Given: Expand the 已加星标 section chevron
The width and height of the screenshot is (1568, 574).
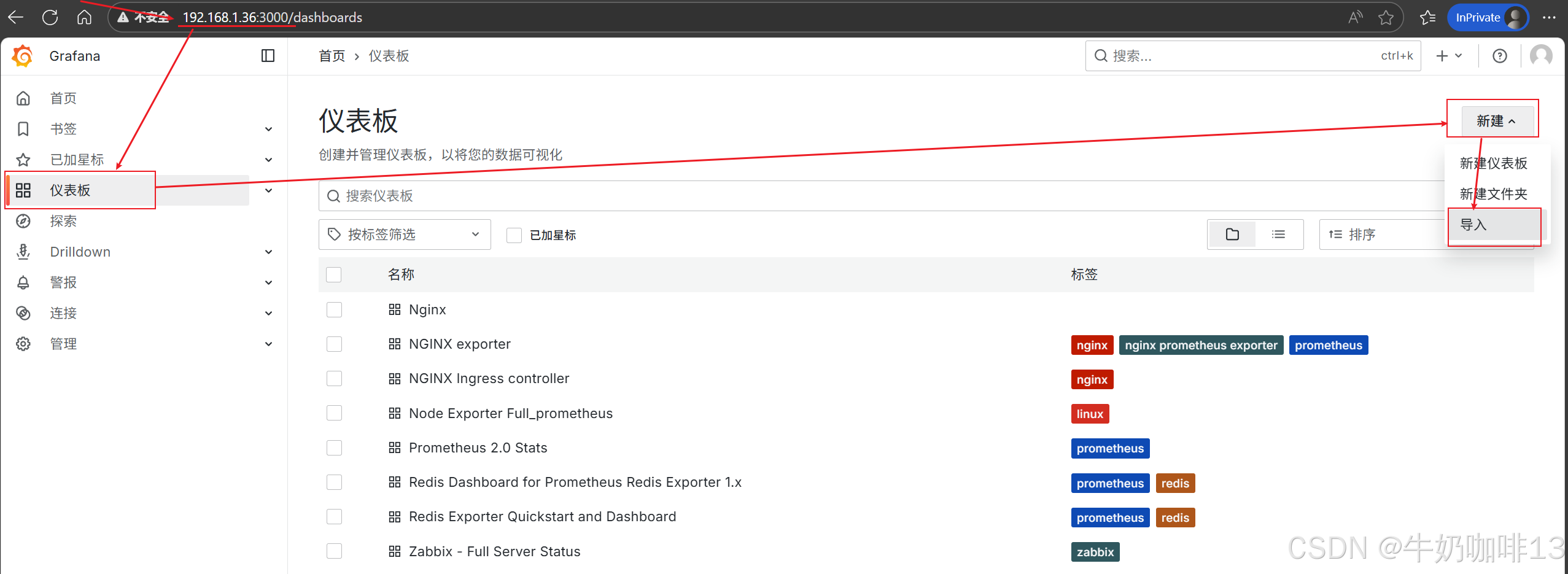Looking at the screenshot, I should pos(268,160).
